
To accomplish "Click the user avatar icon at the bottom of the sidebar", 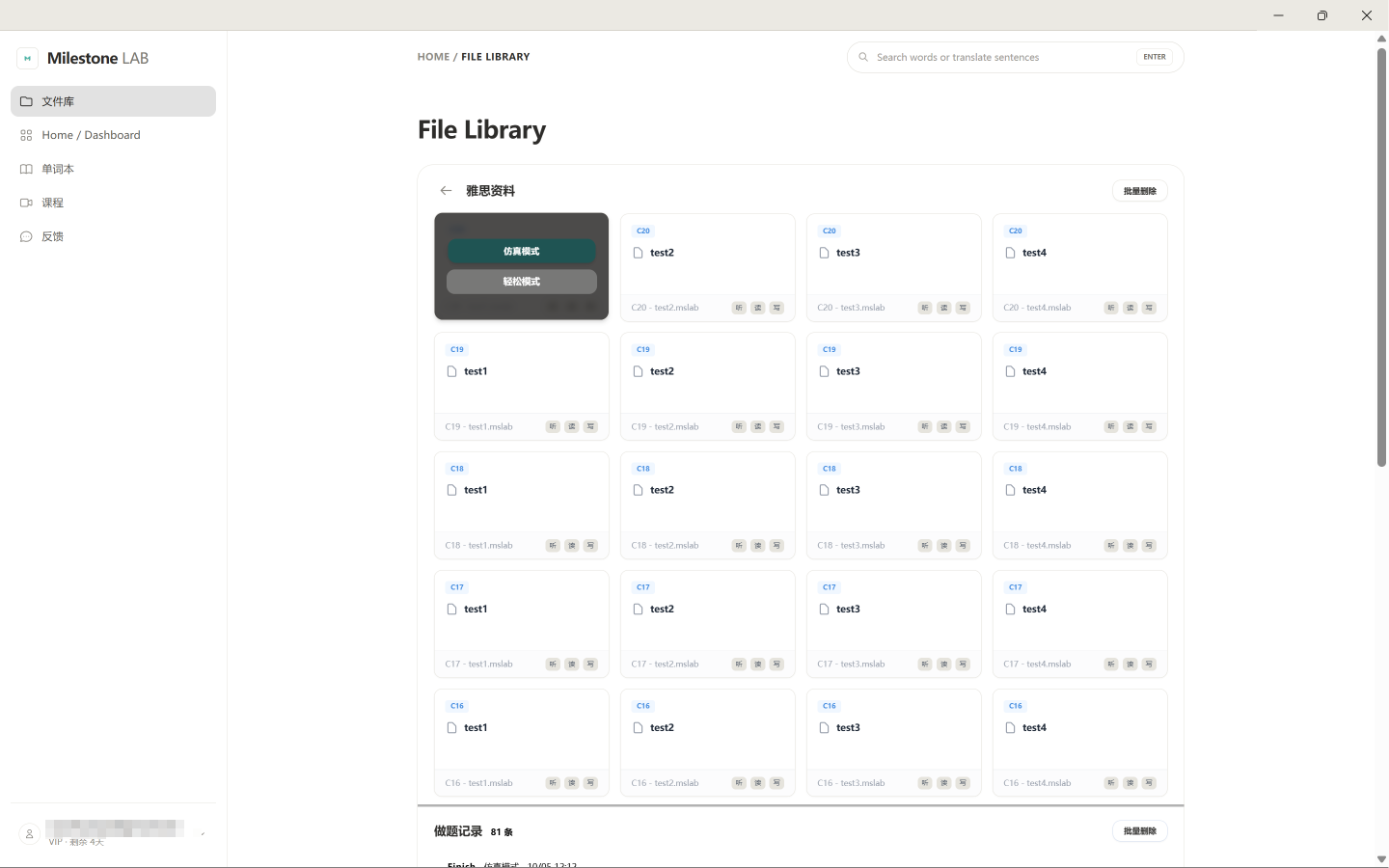I will (x=30, y=834).
